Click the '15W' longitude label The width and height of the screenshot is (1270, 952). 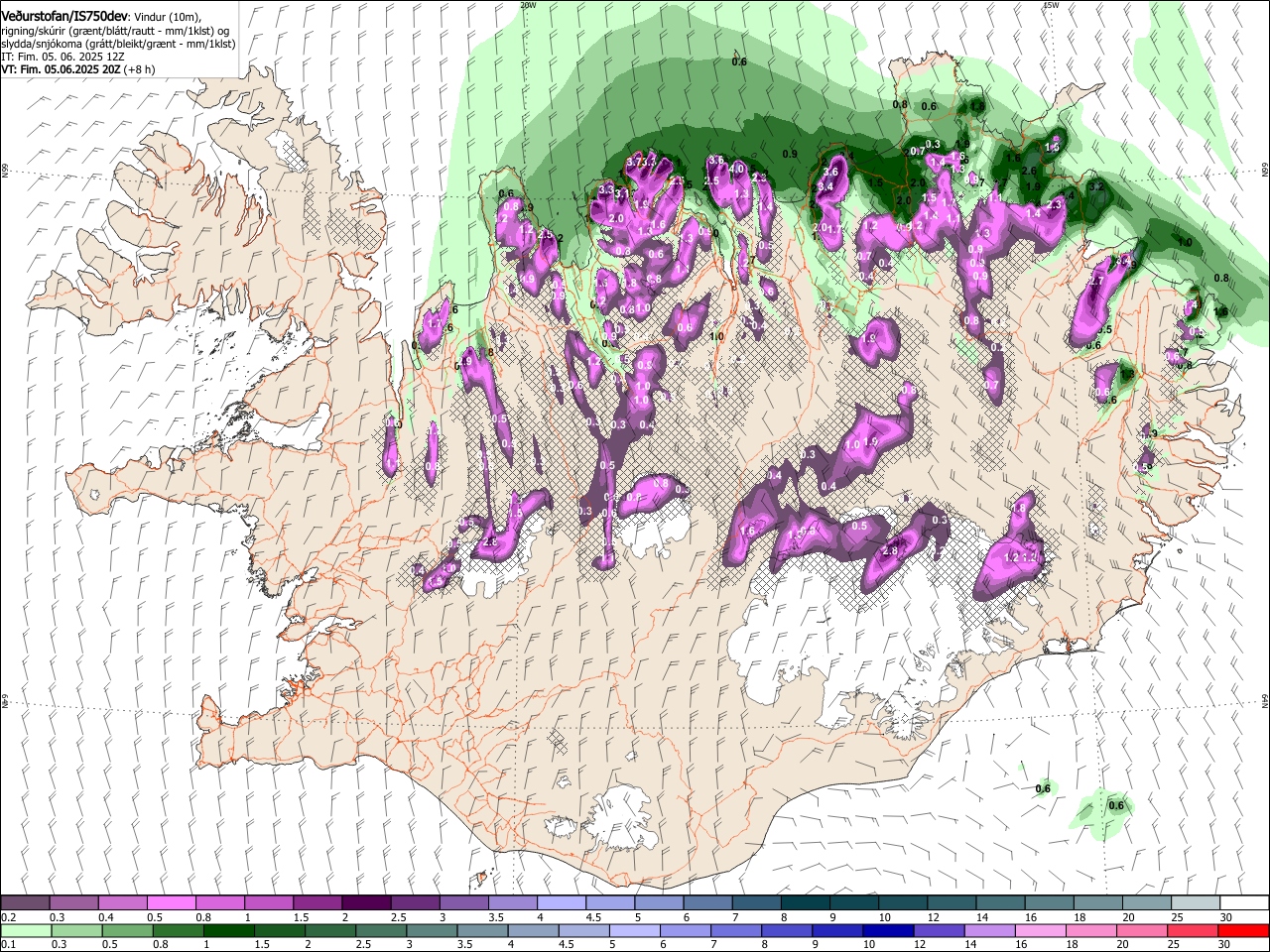coord(1051,5)
